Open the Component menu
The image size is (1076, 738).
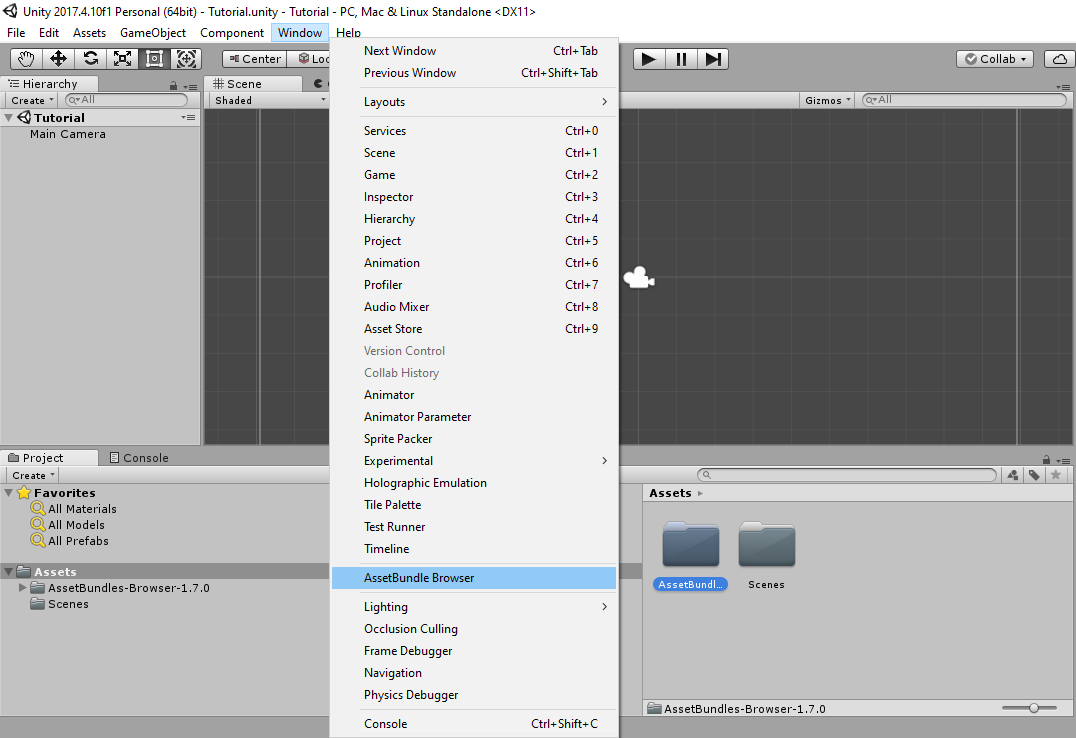(232, 32)
